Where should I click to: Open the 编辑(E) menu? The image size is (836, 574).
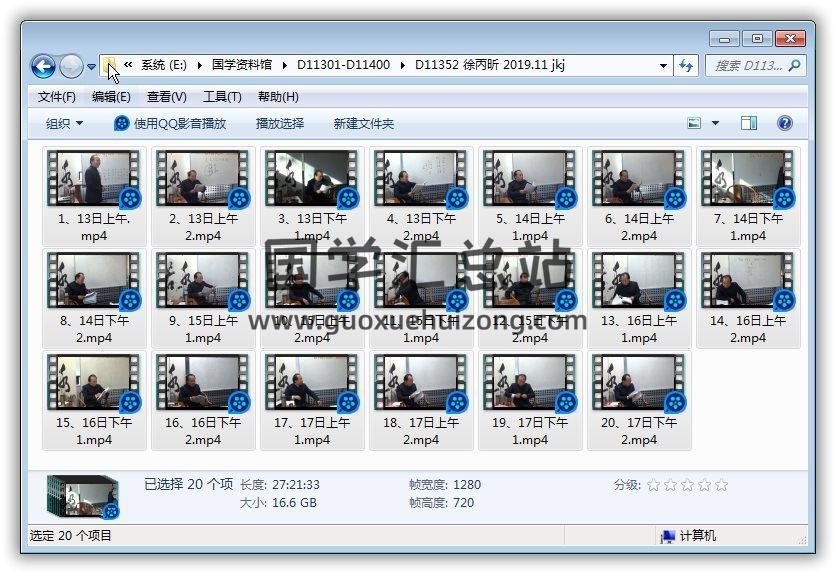(x=111, y=96)
